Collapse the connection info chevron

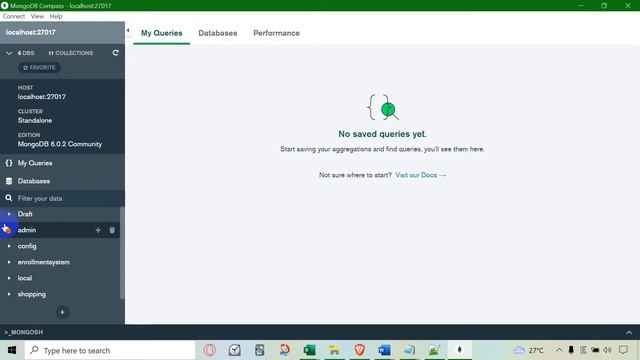[9, 53]
